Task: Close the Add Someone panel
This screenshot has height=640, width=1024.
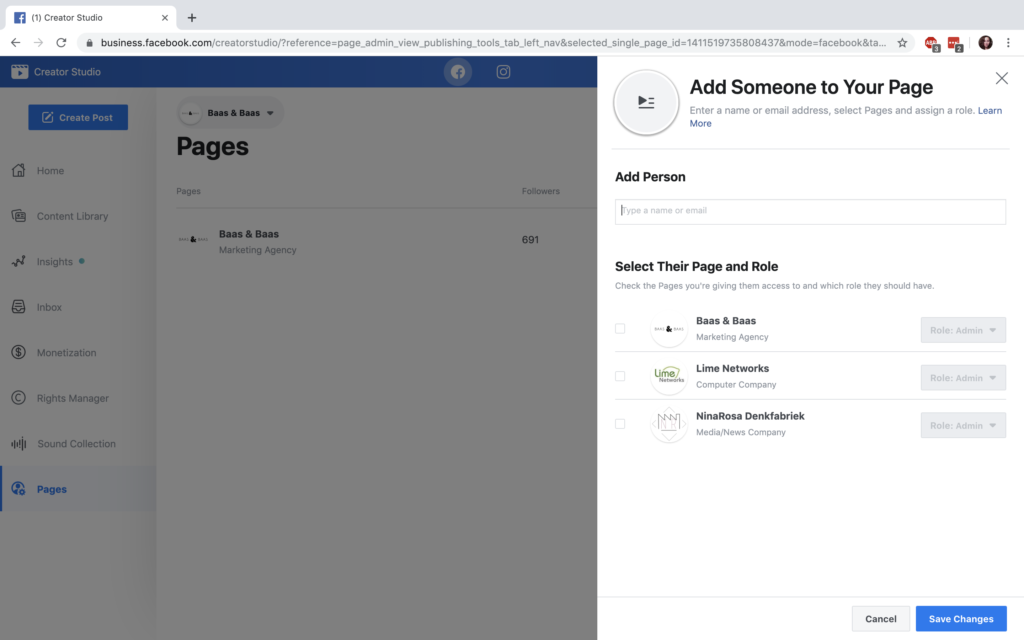Action: (x=1001, y=78)
